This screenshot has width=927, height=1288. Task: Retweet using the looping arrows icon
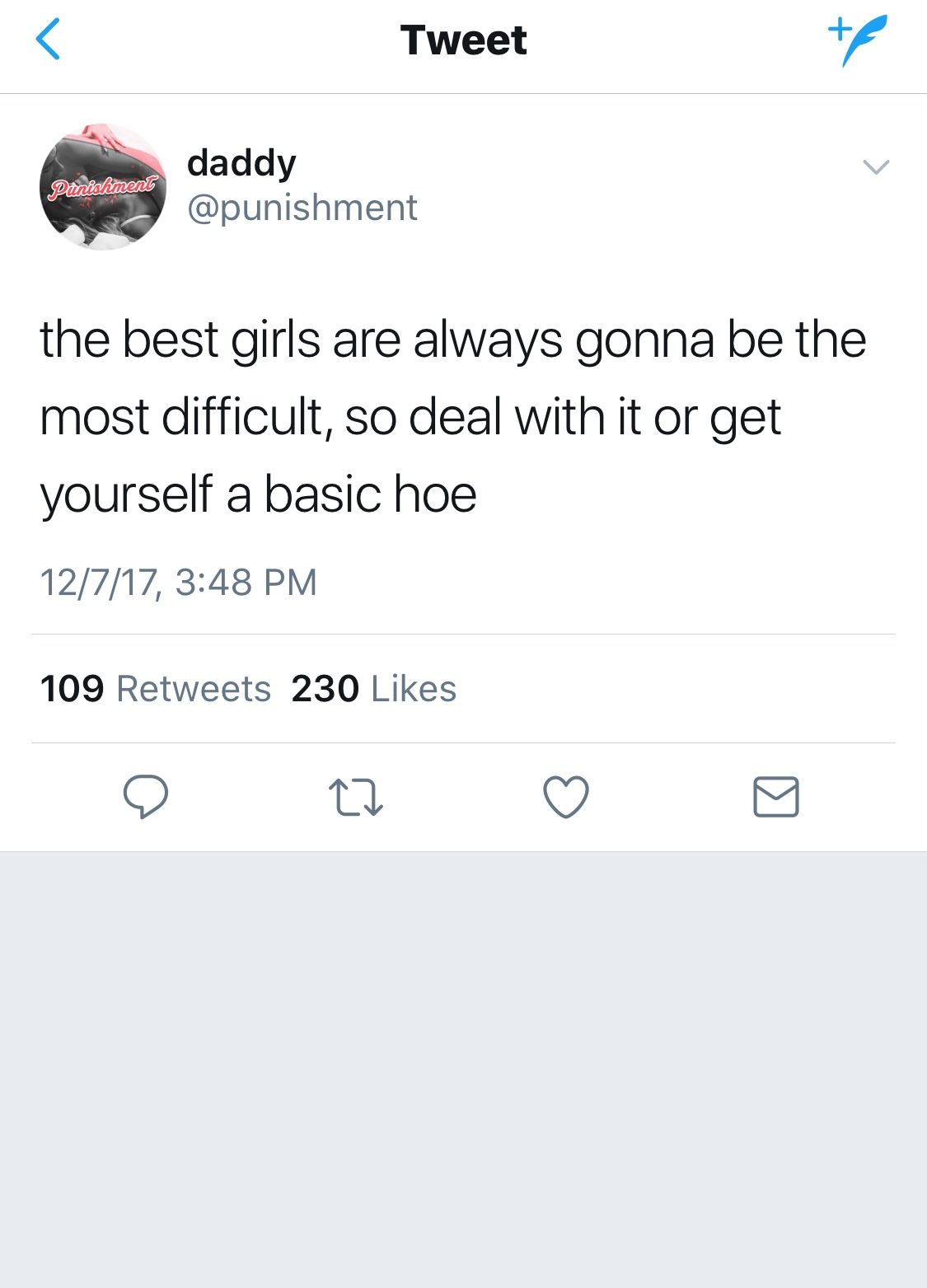coord(356,798)
